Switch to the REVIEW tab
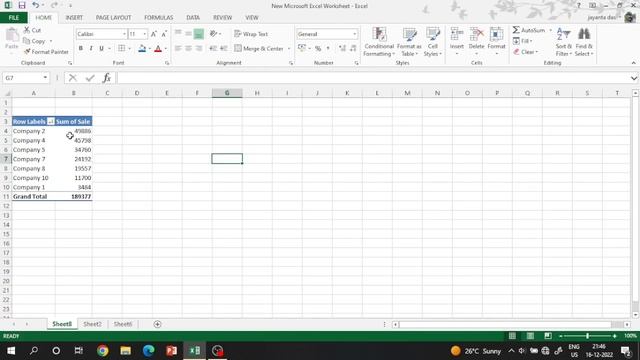Image resolution: width=640 pixels, height=360 pixels. (x=222, y=18)
